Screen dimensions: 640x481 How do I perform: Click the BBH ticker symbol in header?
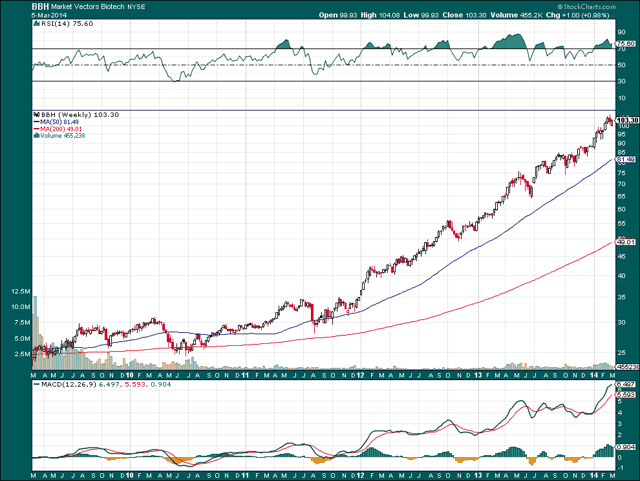40,7
